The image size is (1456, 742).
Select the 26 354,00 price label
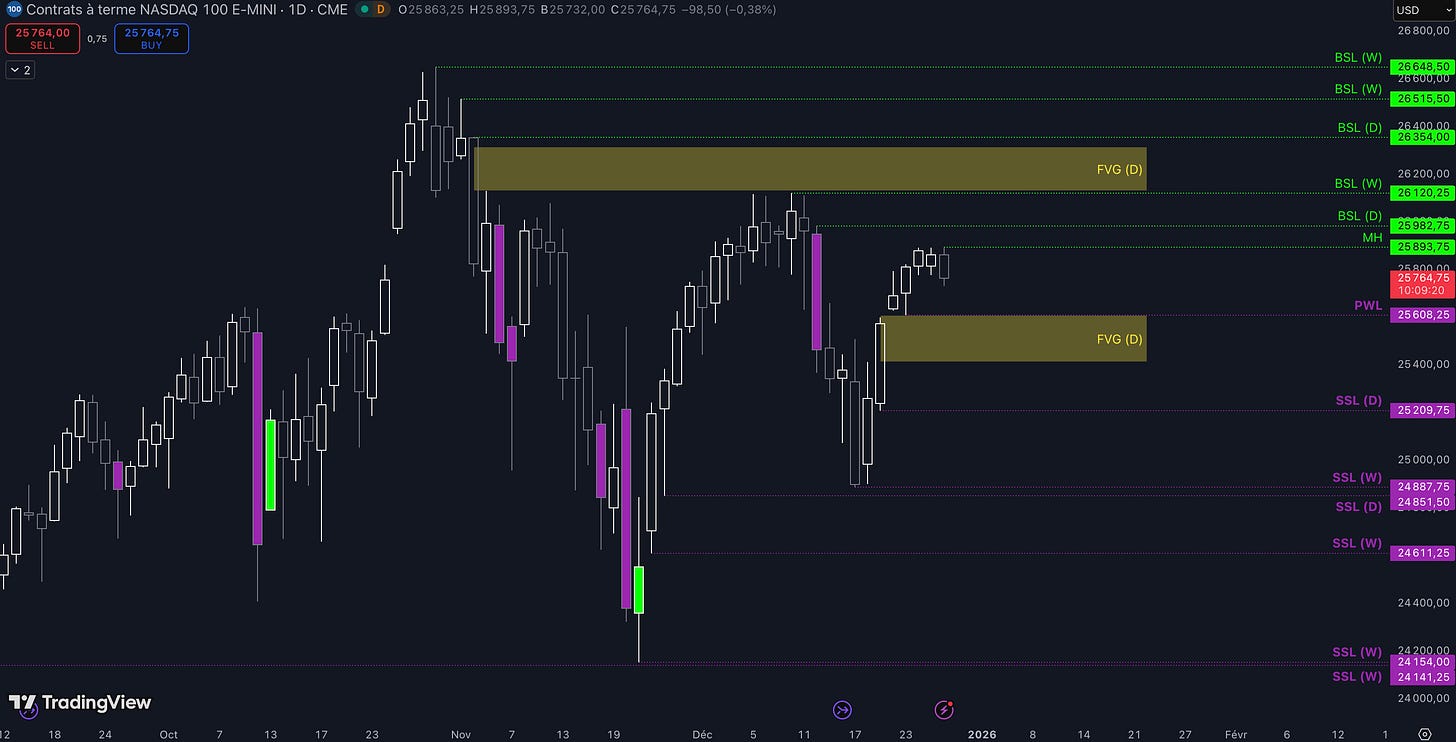[1422, 137]
